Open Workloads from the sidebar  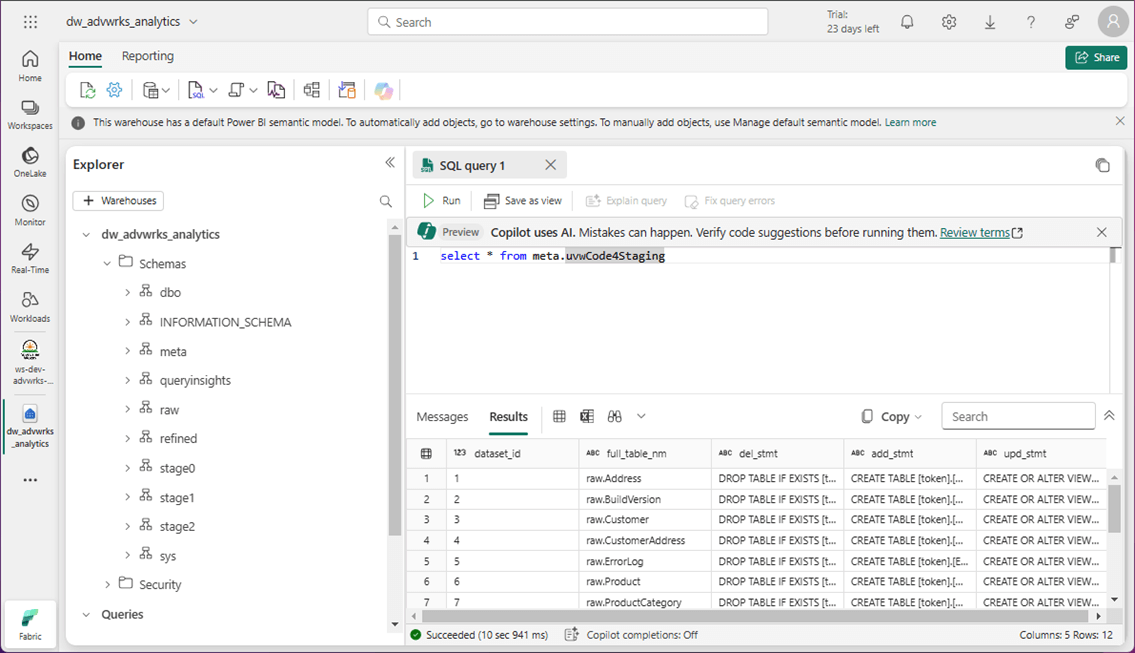pyautogui.click(x=30, y=307)
